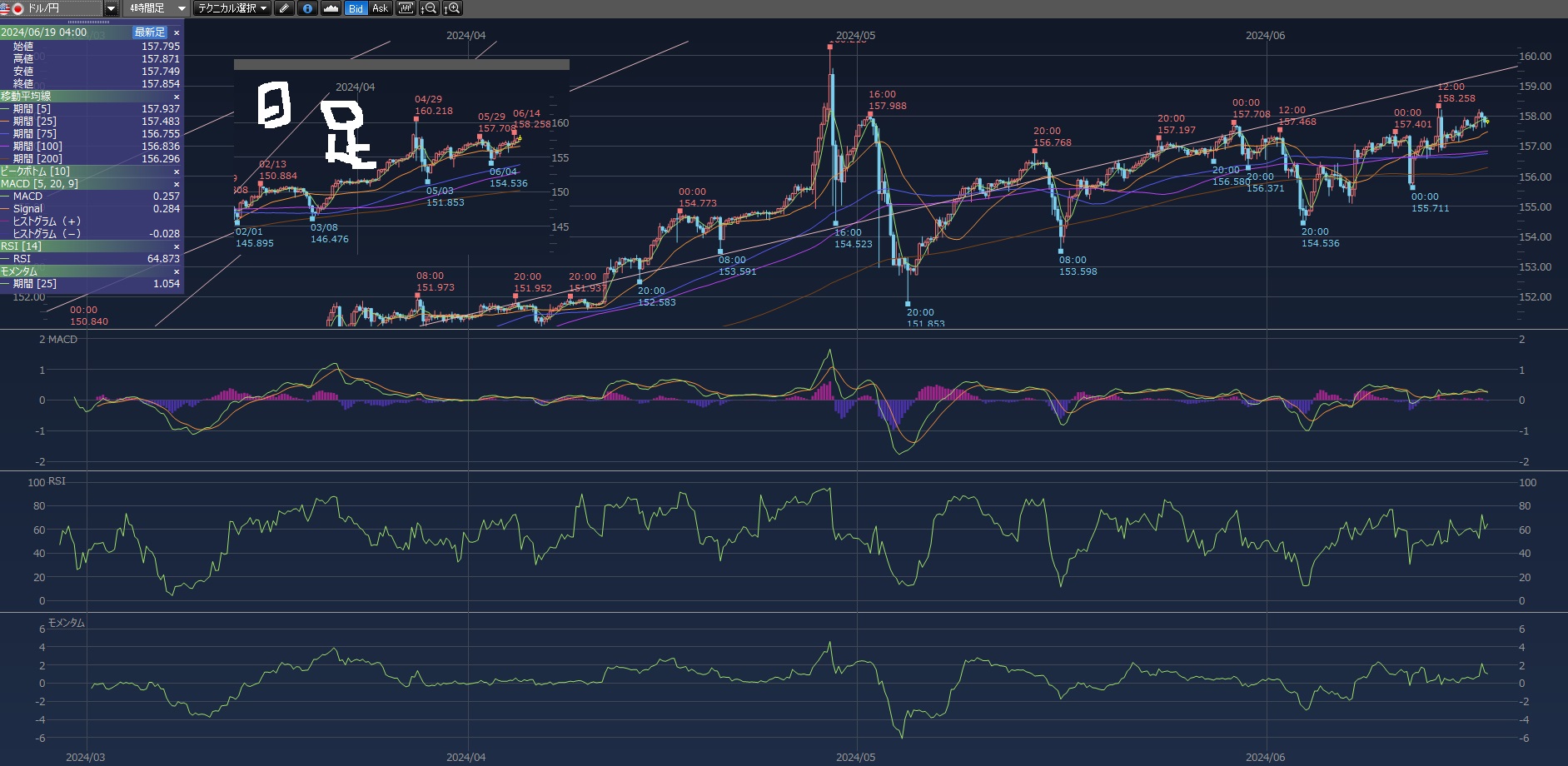Switch price display to Ask
This screenshot has height=766, width=1568.
pos(380,8)
